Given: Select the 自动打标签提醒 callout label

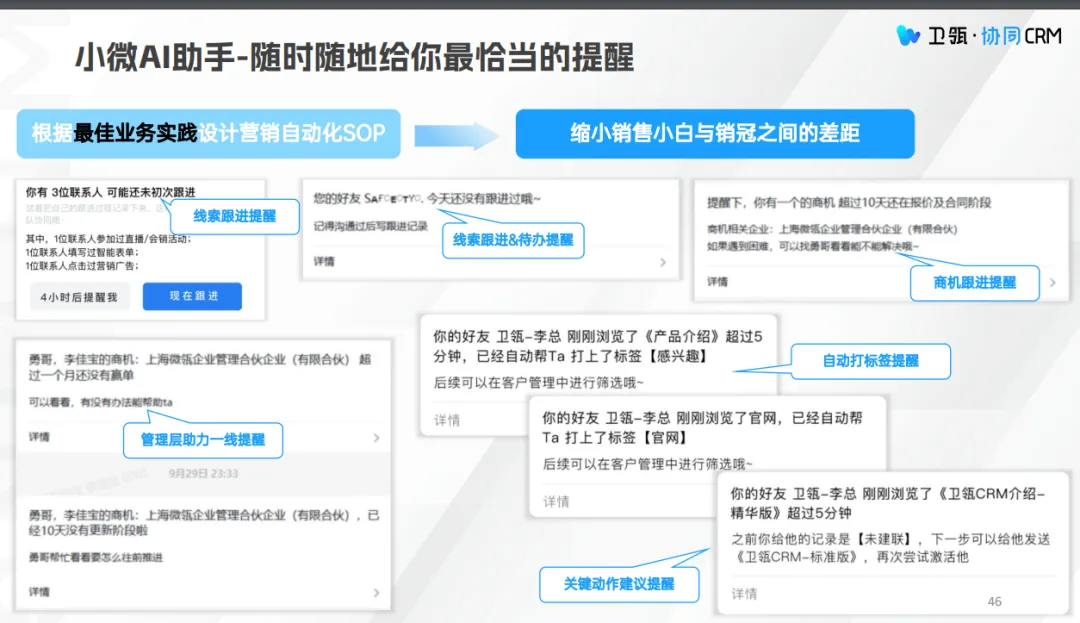Looking at the screenshot, I should tap(870, 361).
